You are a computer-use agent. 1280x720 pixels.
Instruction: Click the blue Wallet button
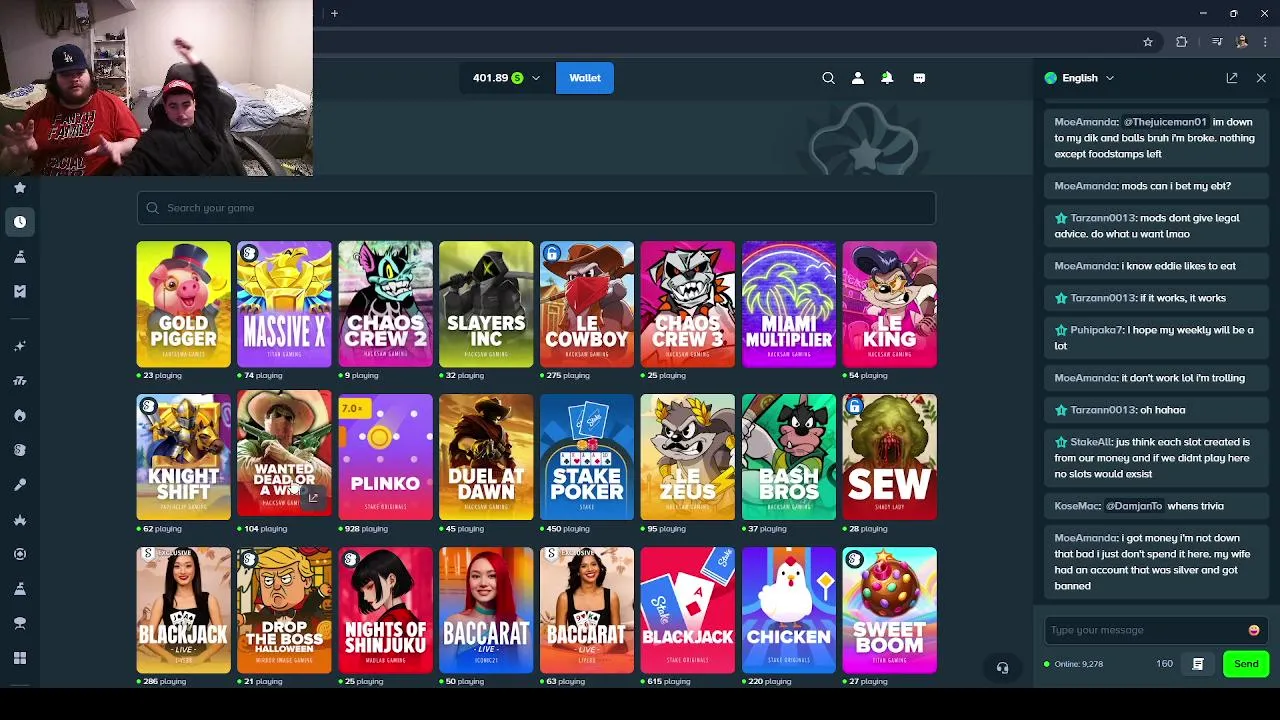click(x=585, y=78)
